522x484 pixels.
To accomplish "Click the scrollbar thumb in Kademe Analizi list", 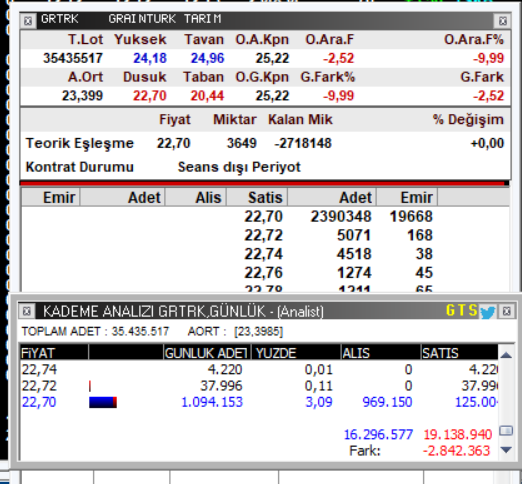I will pos(506,431).
